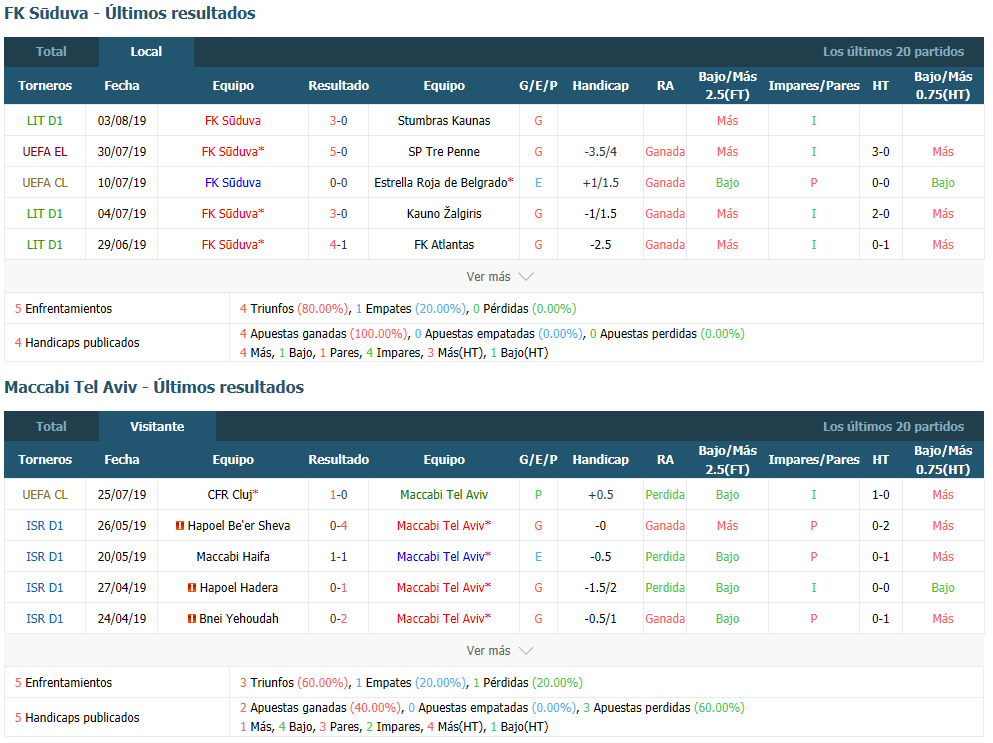Click the 5-0 result vs SP Tre Penne

[339, 152]
